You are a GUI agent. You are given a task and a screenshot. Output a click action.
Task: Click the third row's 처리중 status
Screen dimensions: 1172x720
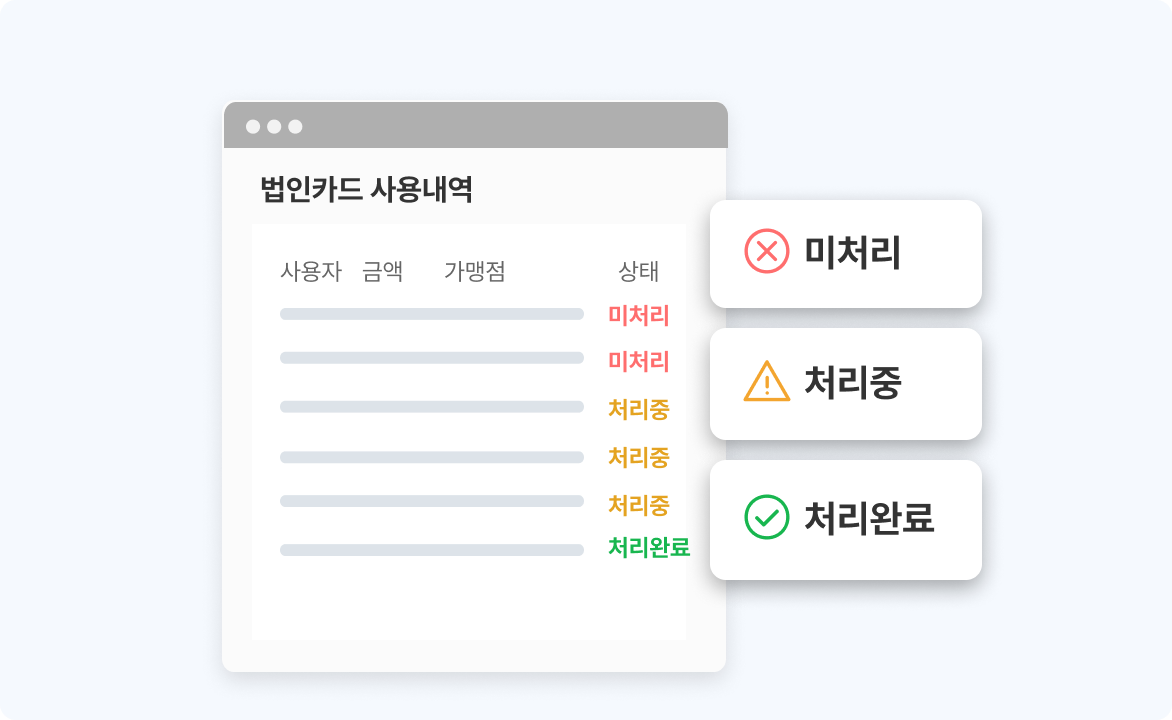pos(639,409)
